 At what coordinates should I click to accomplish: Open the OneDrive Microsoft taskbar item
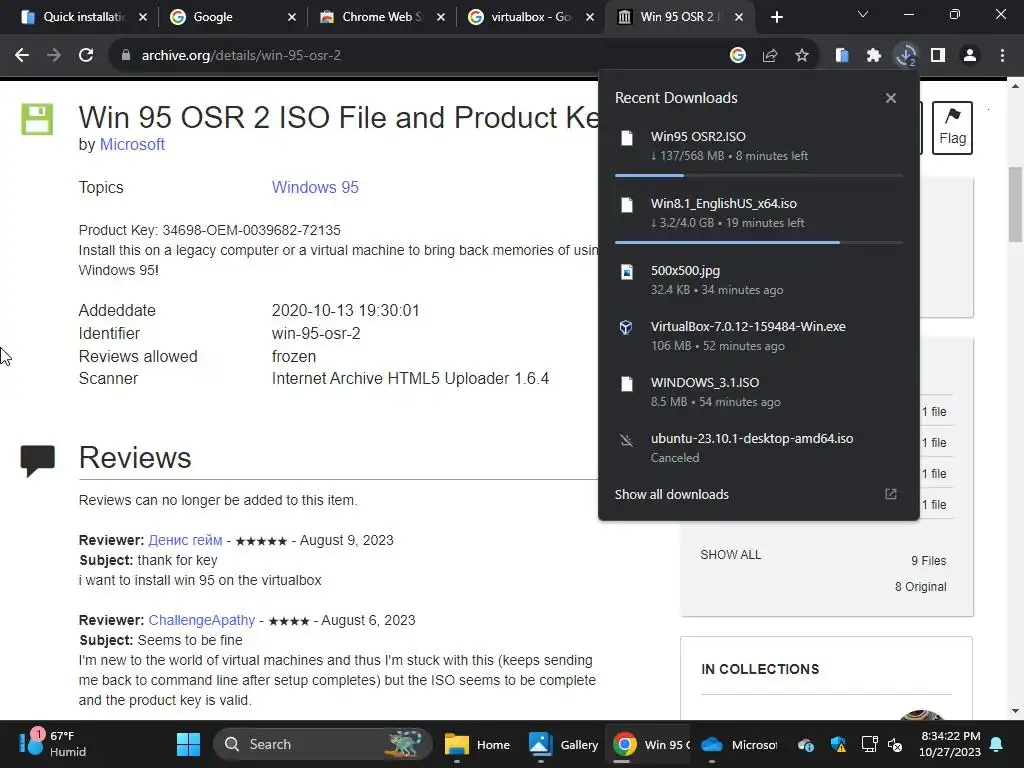738,744
